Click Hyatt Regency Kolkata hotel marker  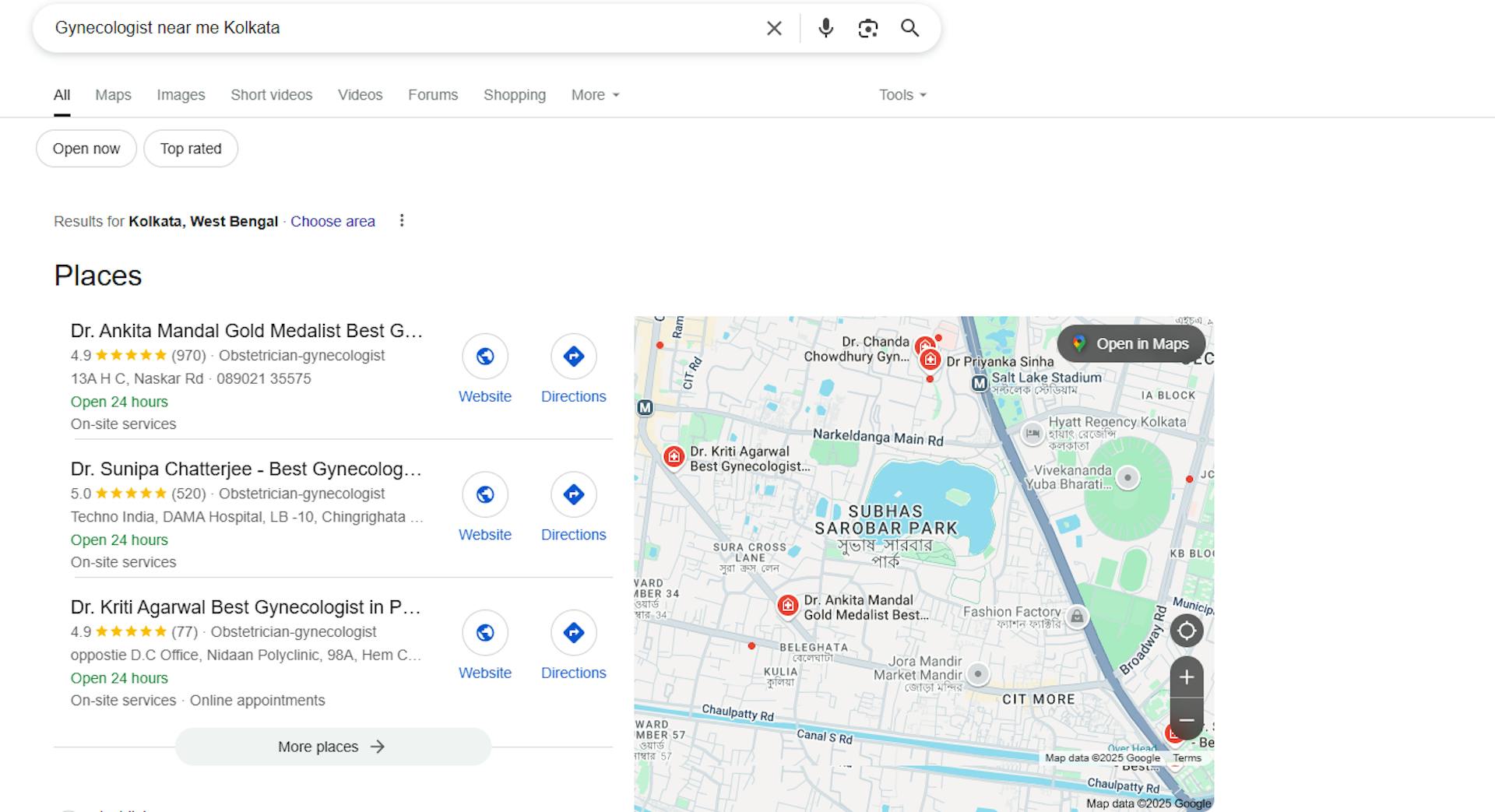[1032, 433]
